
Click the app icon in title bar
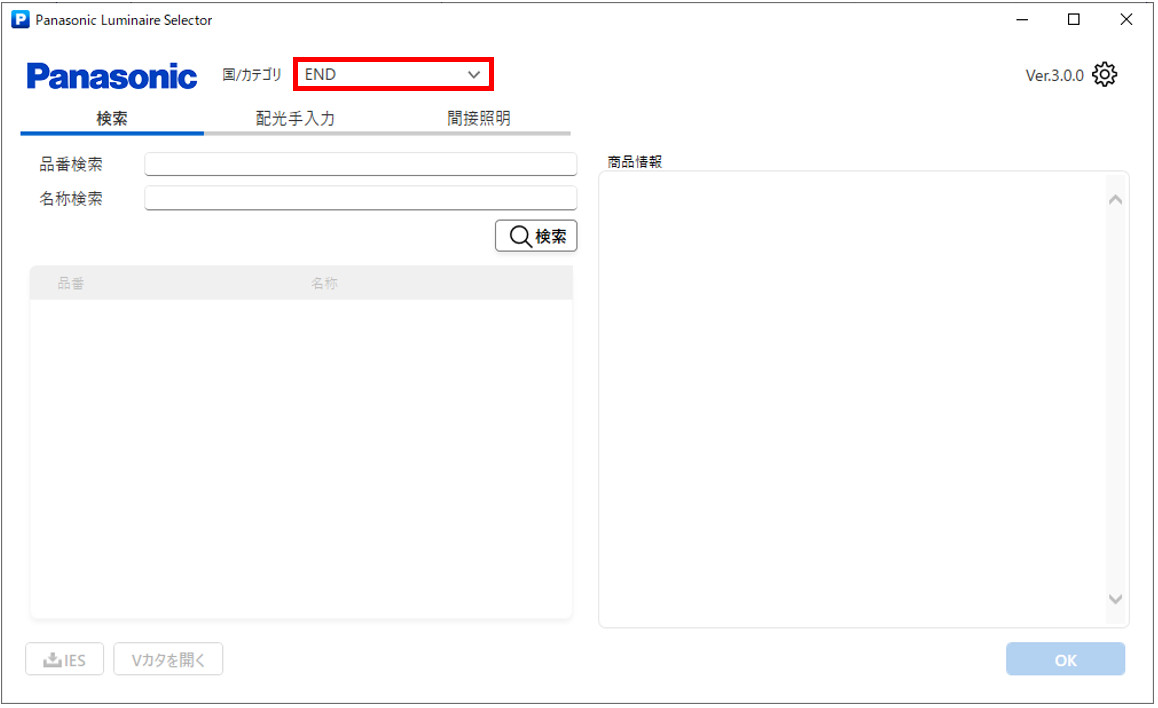pos(20,20)
